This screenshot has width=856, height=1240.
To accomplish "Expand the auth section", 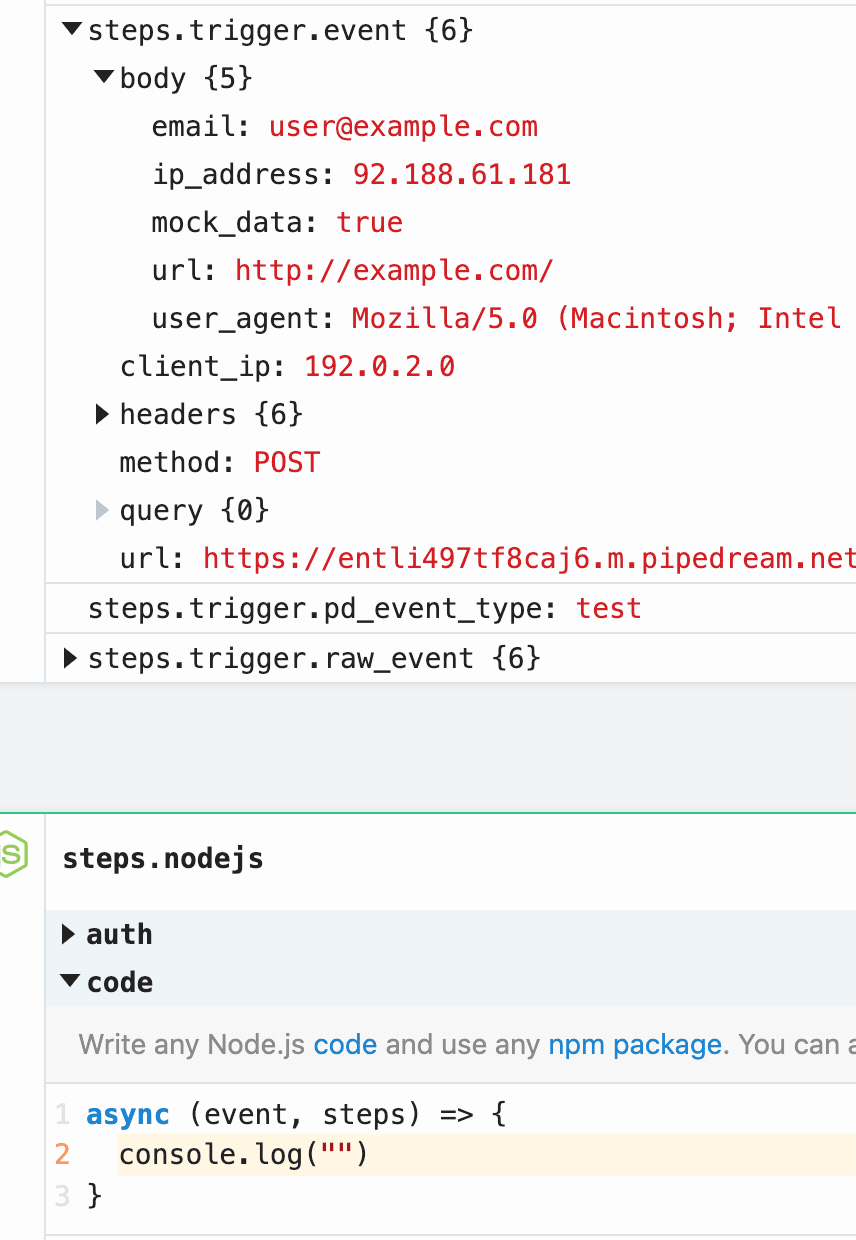I will (x=69, y=934).
